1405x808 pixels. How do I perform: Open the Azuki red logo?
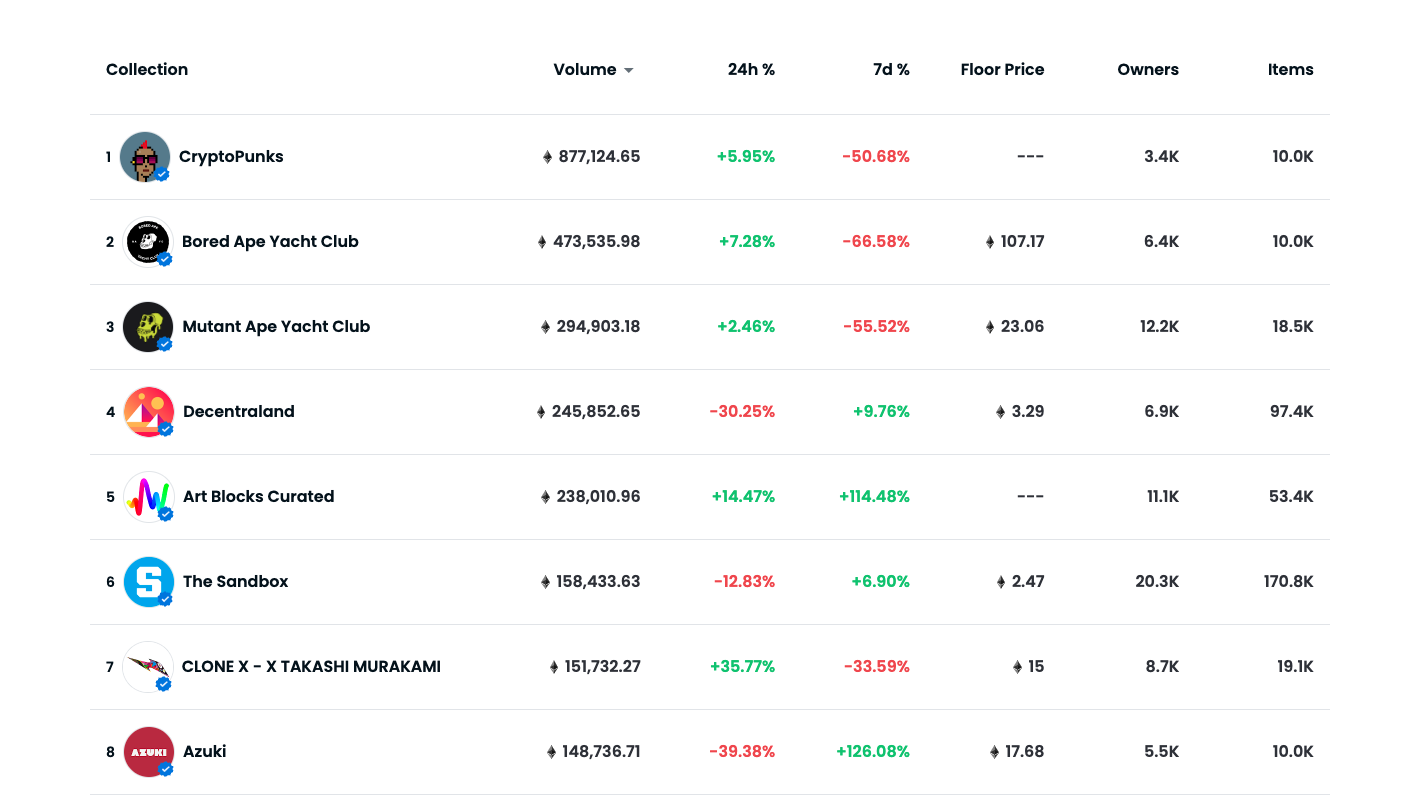149,752
